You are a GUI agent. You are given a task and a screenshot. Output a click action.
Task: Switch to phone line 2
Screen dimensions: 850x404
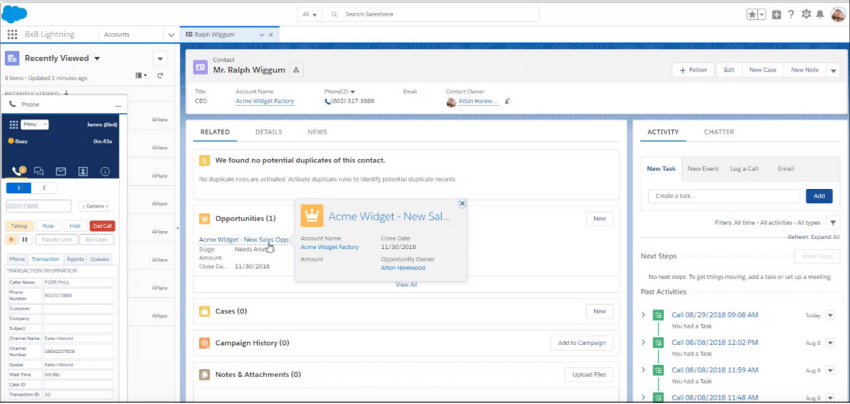(x=44, y=188)
